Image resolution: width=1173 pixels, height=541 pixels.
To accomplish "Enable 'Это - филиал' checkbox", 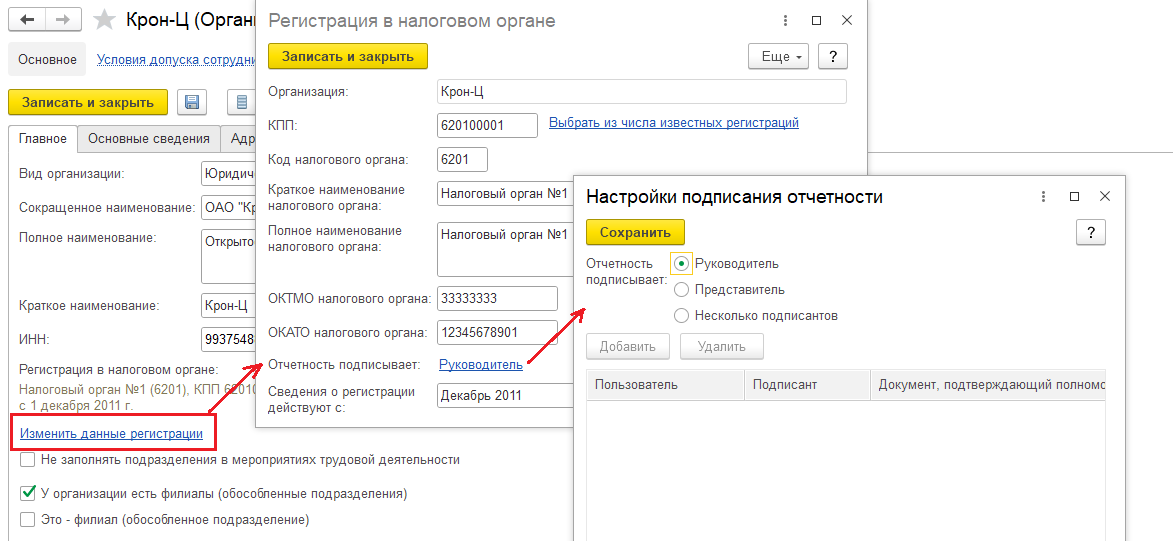I will (x=28, y=520).
